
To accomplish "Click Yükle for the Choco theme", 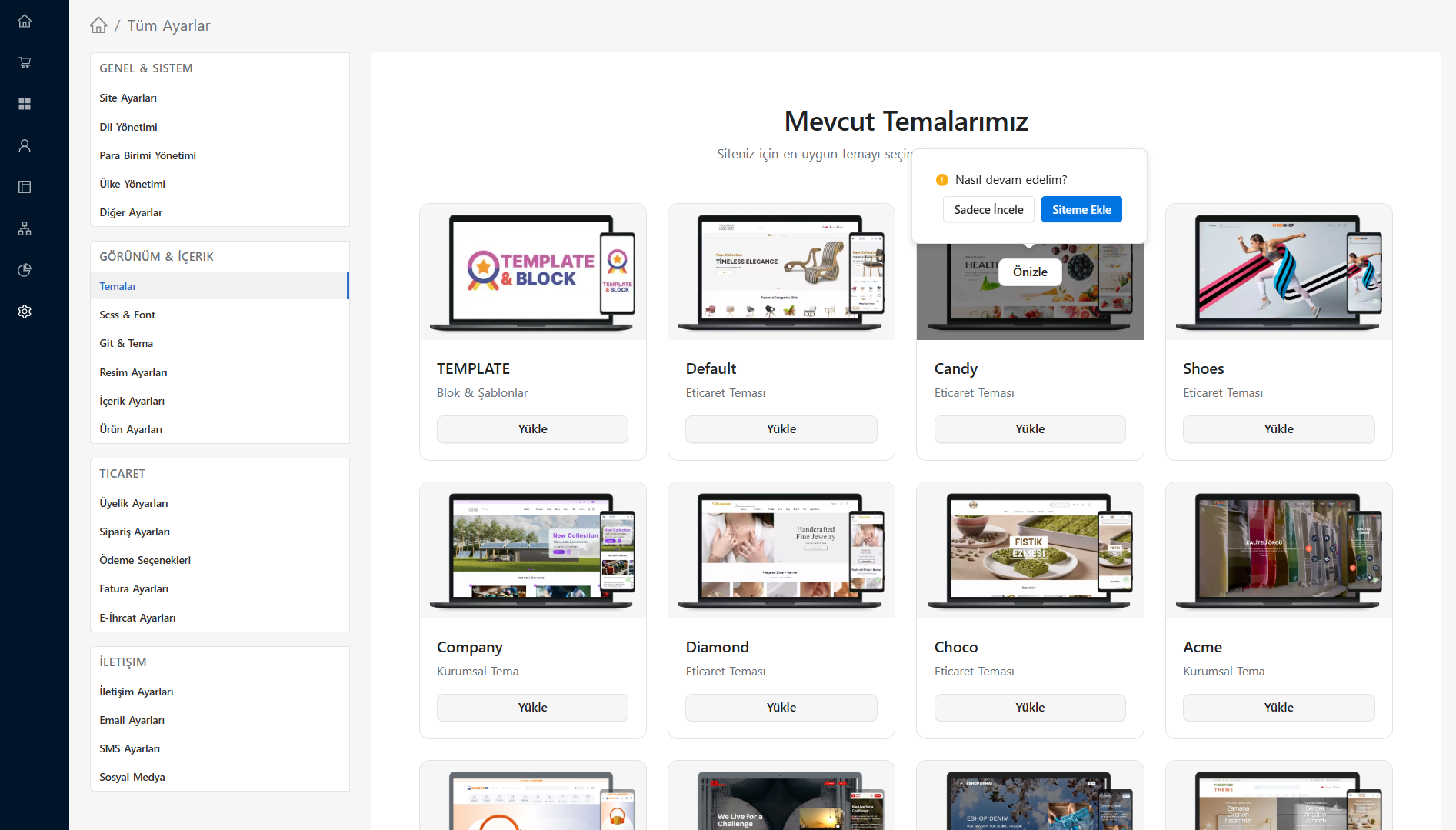I will pyautogui.click(x=1030, y=708).
